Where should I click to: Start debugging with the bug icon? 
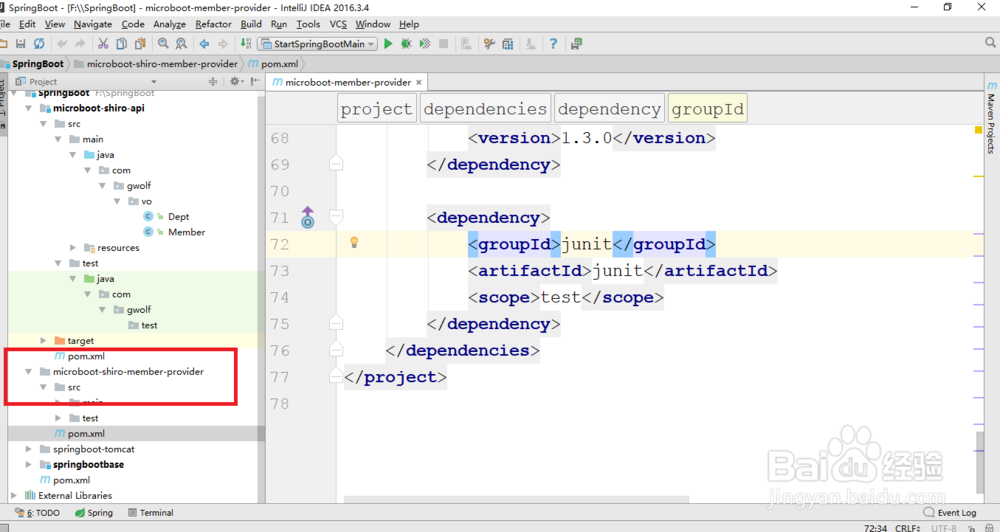(406, 43)
